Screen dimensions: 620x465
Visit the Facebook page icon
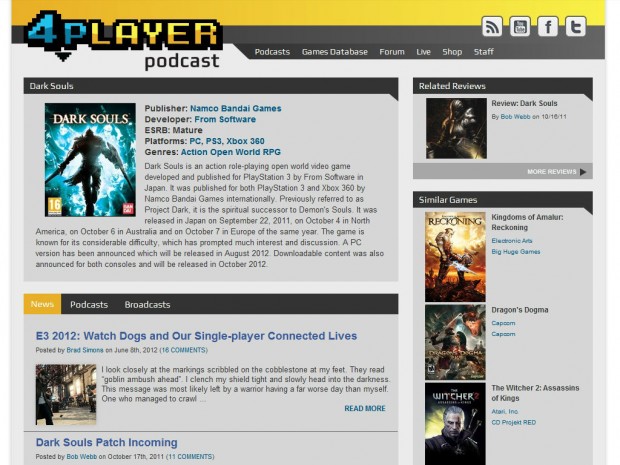[x=548, y=27]
